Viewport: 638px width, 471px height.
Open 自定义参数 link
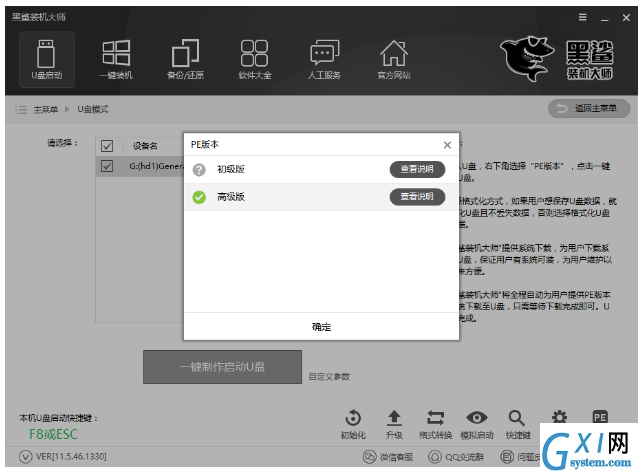(x=329, y=377)
